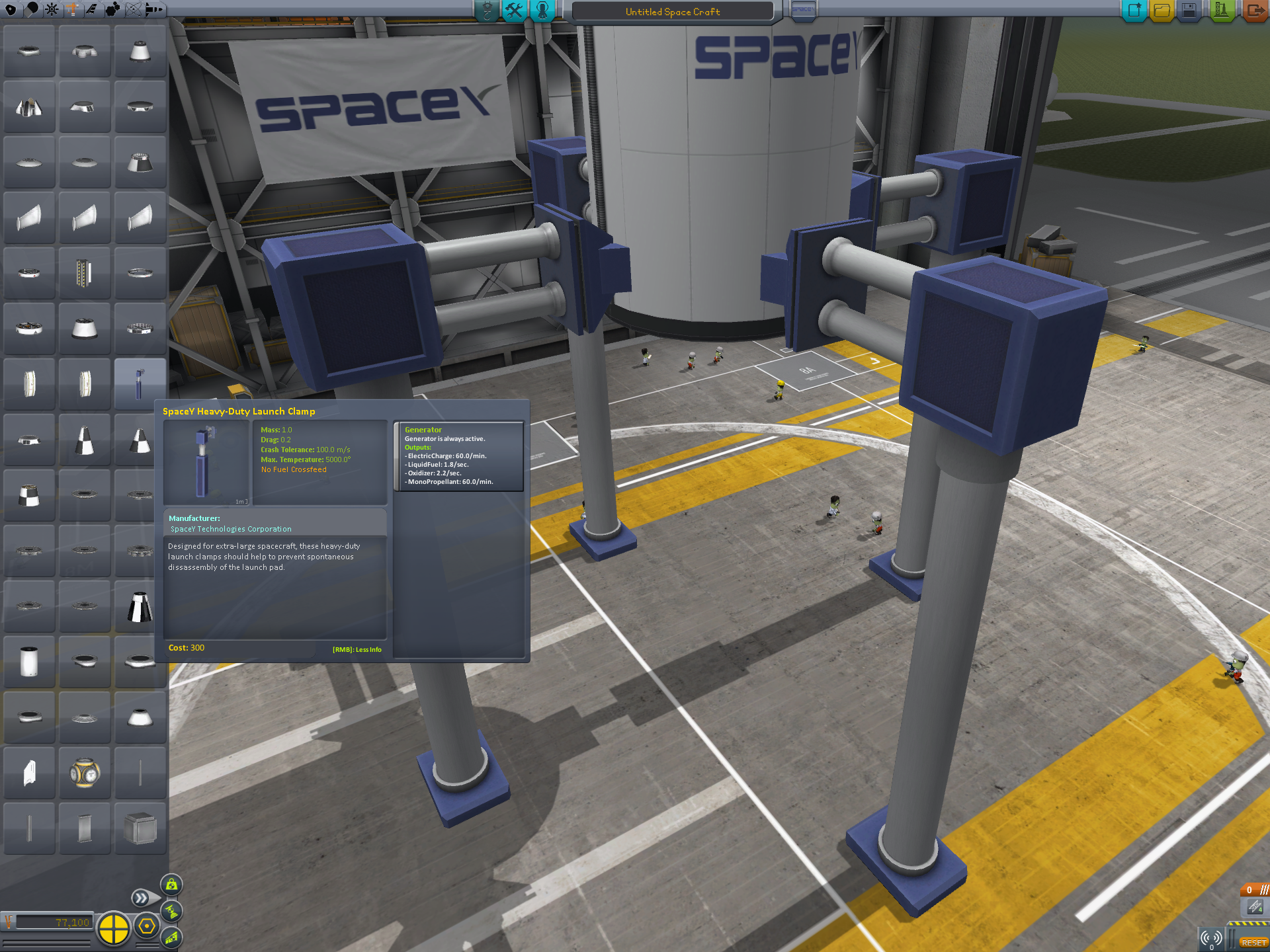Pick the vertical girder truss part icon
The image size is (1270, 952).
(84, 273)
